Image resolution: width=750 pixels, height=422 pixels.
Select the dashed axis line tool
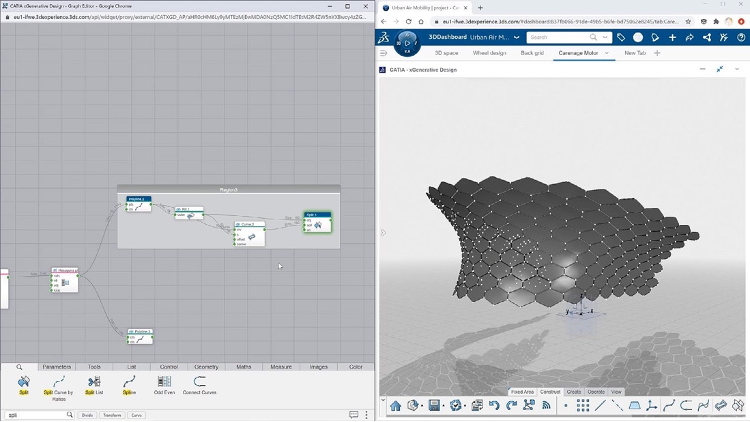tap(617, 406)
